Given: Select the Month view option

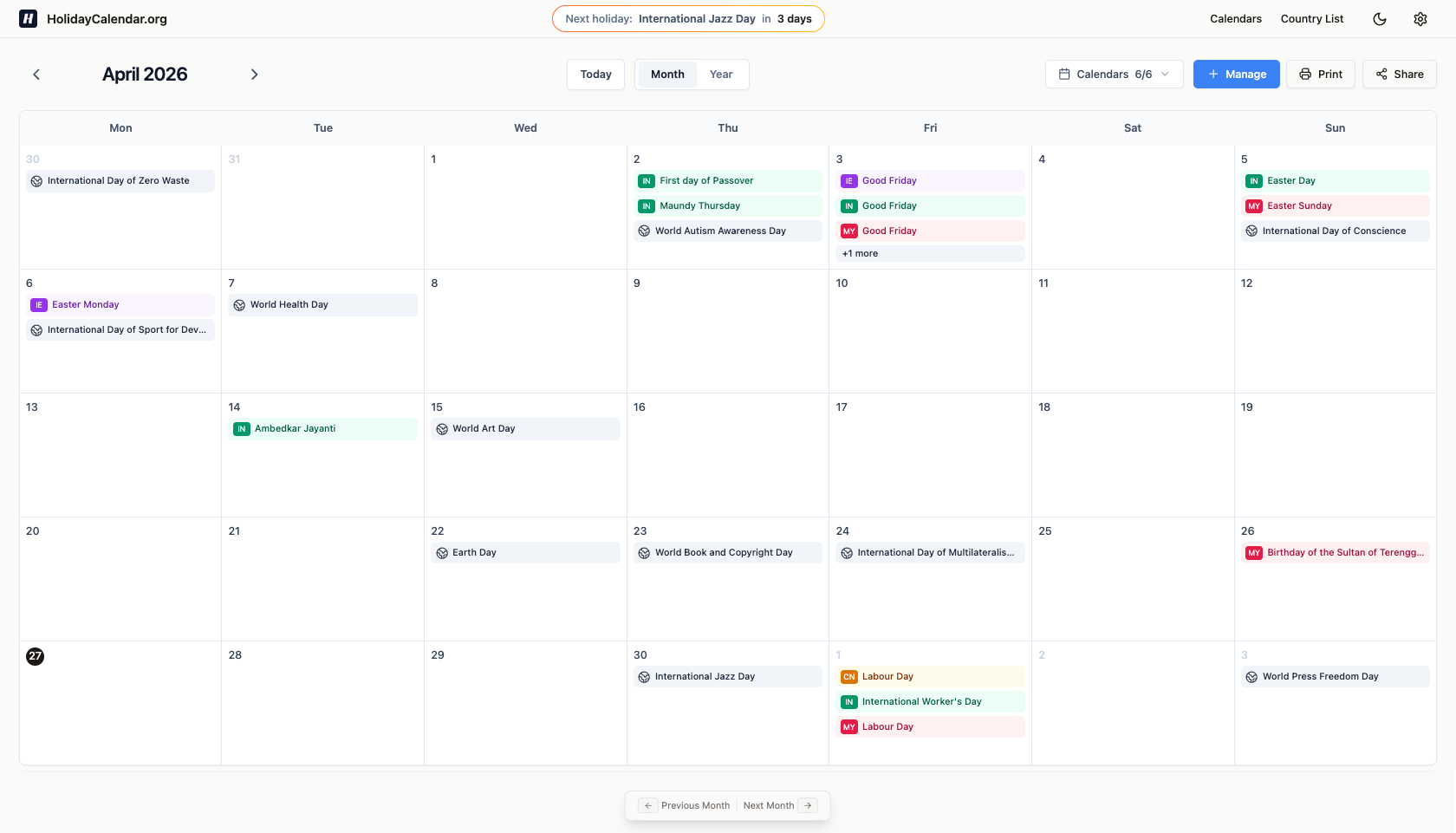Looking at the screenshot, I should point(666,74).
